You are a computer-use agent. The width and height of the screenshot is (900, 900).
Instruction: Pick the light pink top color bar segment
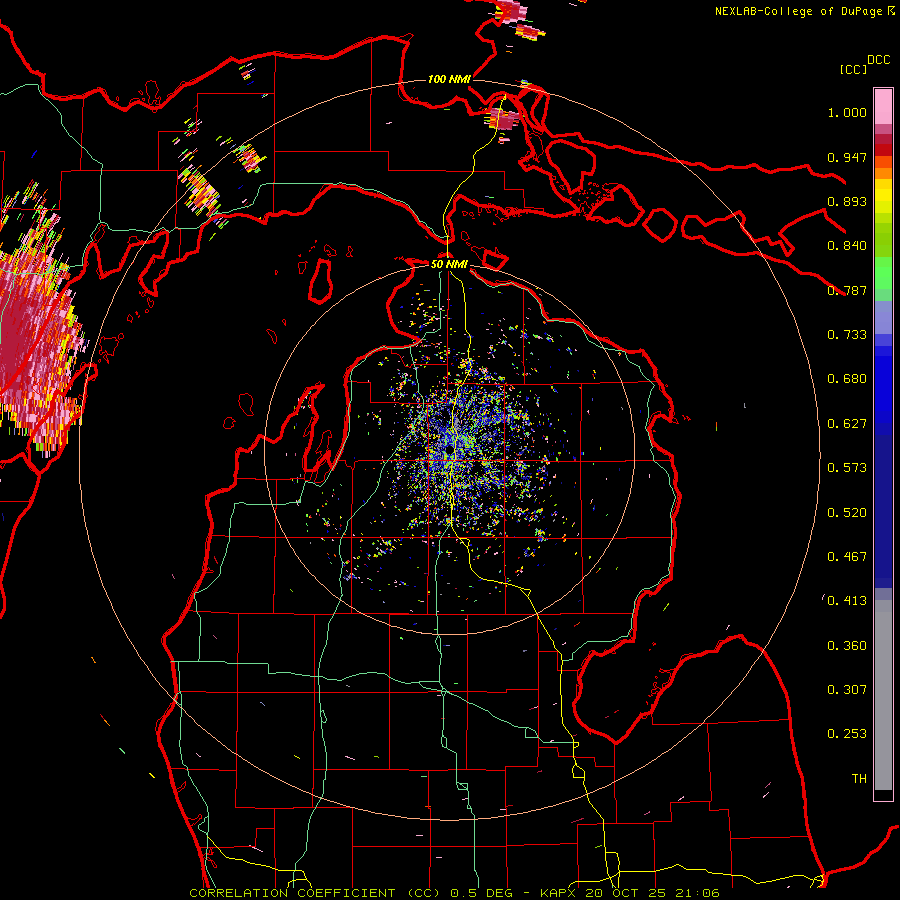click(883, 107)
